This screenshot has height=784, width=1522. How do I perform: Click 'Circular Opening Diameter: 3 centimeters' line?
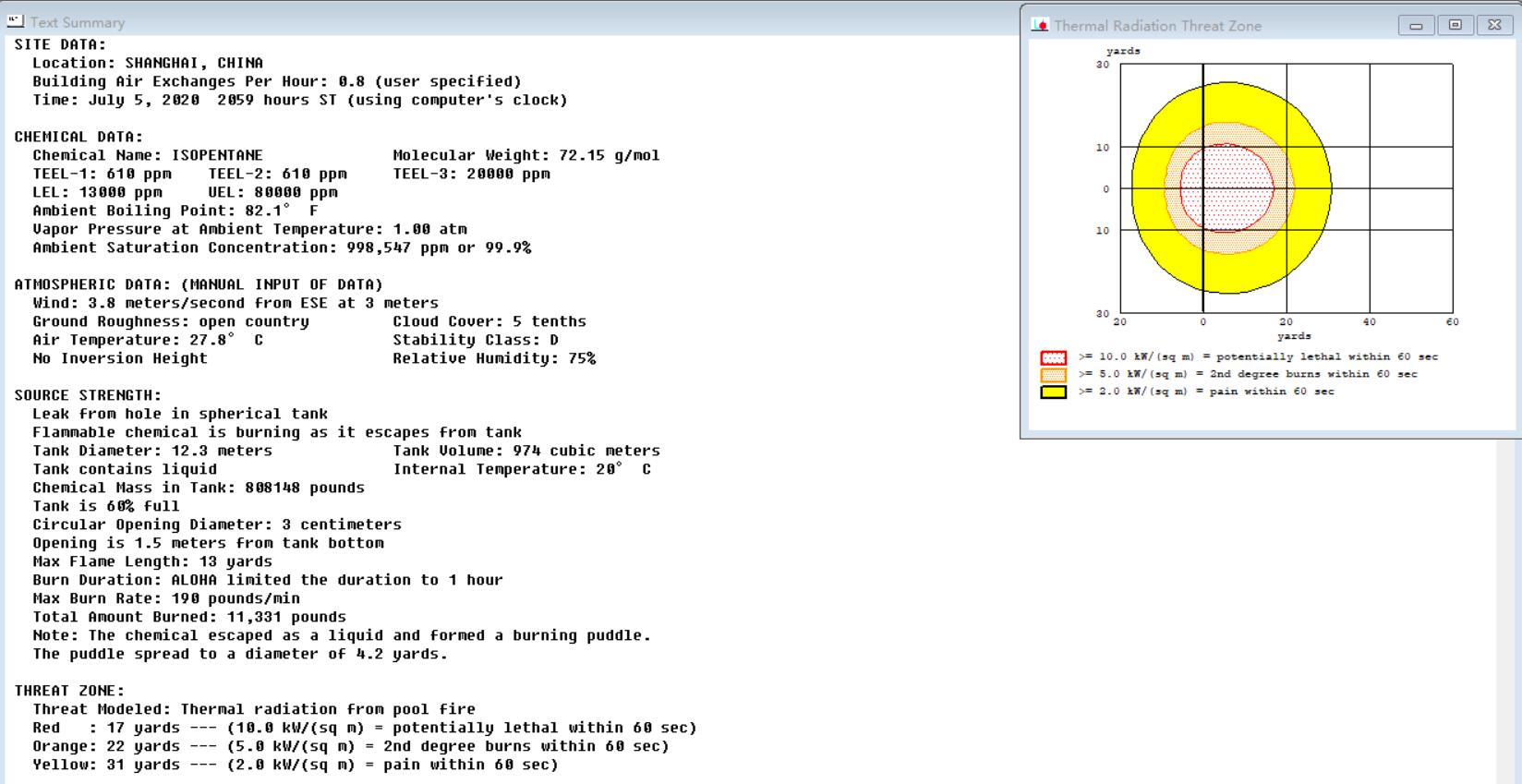coord(217,525)
